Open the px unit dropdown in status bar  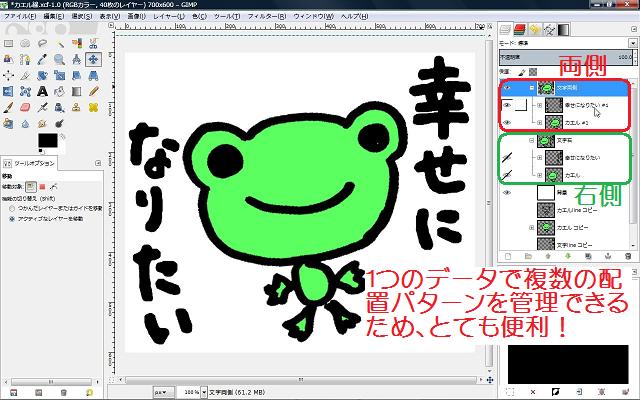(164, 392)
